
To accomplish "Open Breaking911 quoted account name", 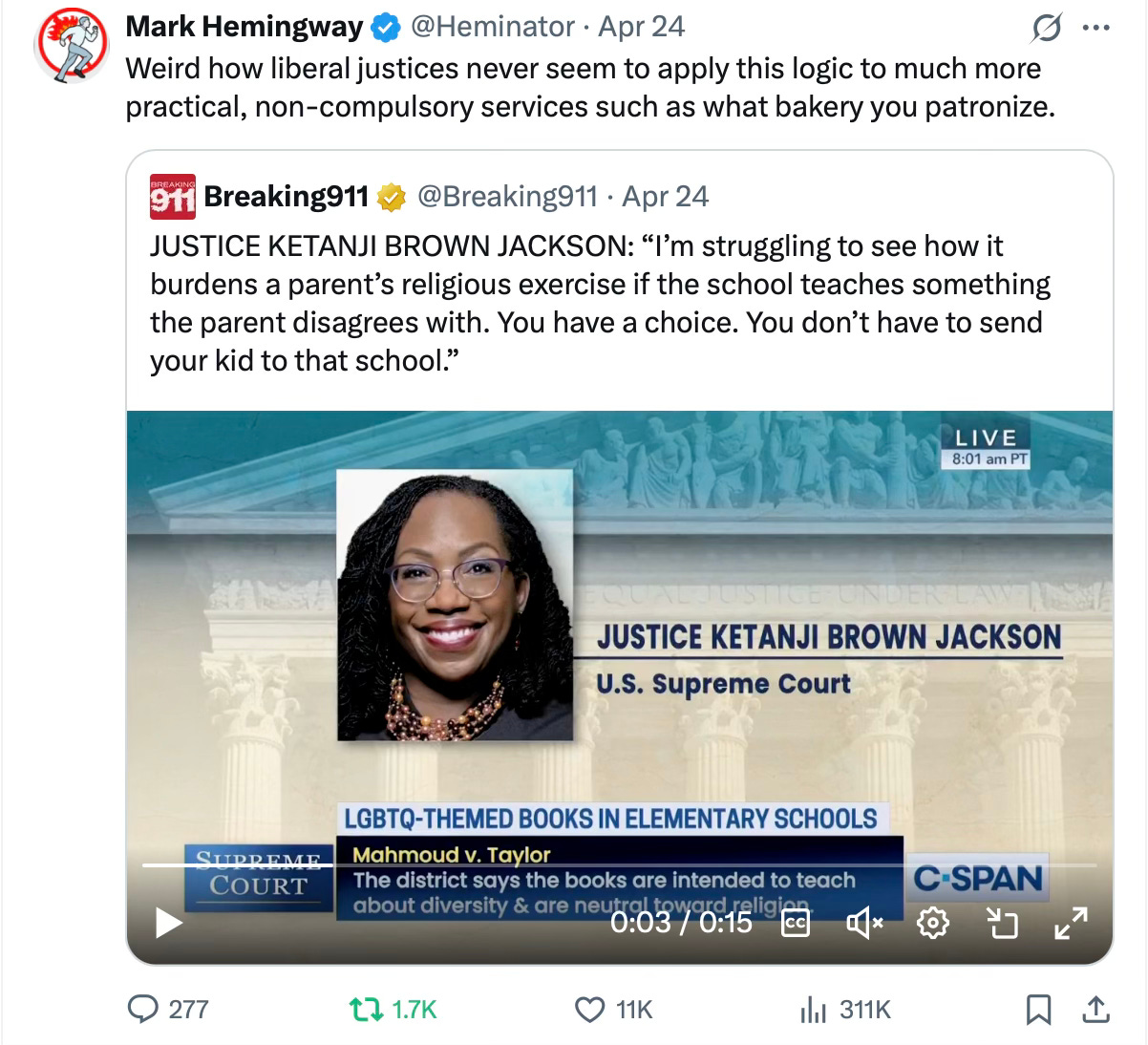I will click(x=286, y=197).
